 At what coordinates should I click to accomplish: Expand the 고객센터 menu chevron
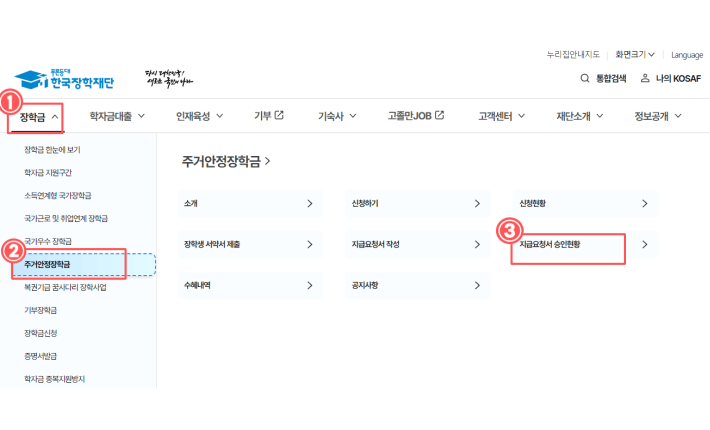click(x=521, y=116)
